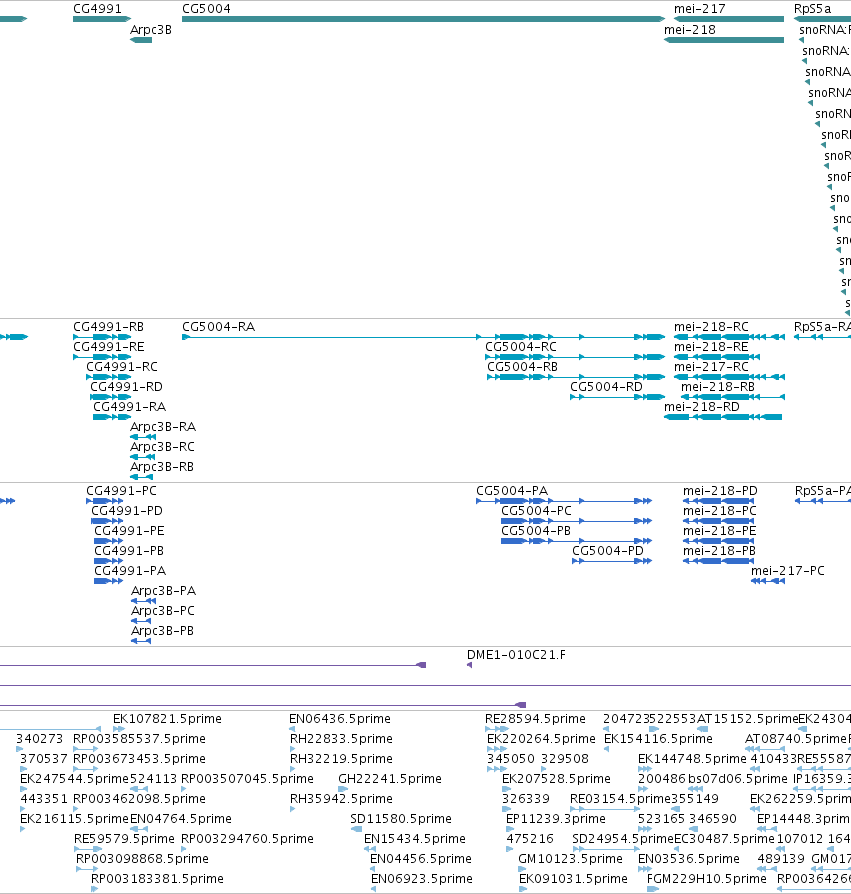851x894 pixels.
Task: Click the Arpc3B-RB transcript label
Action: pyautogui.click(x=162, y=466)
